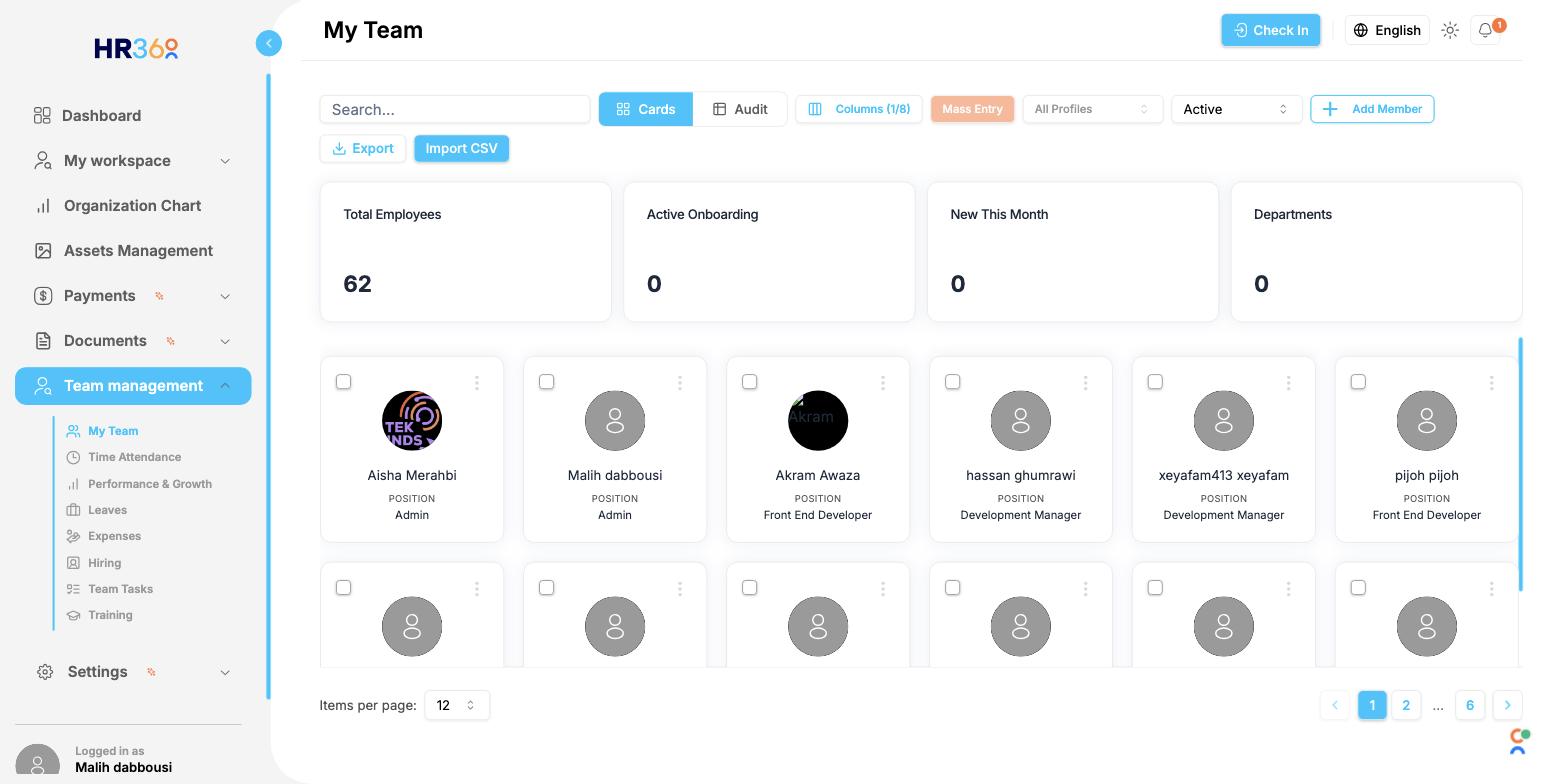Viewport: 1553px width, 784px height.
Task: Collapse Team management section
Action: pyautogui.click(x=133, y=386)
